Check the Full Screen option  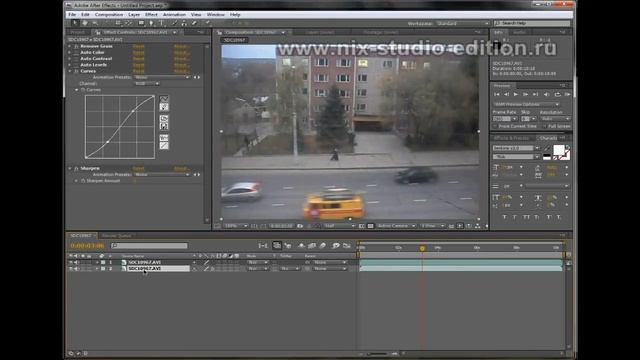tap(545, 126)
